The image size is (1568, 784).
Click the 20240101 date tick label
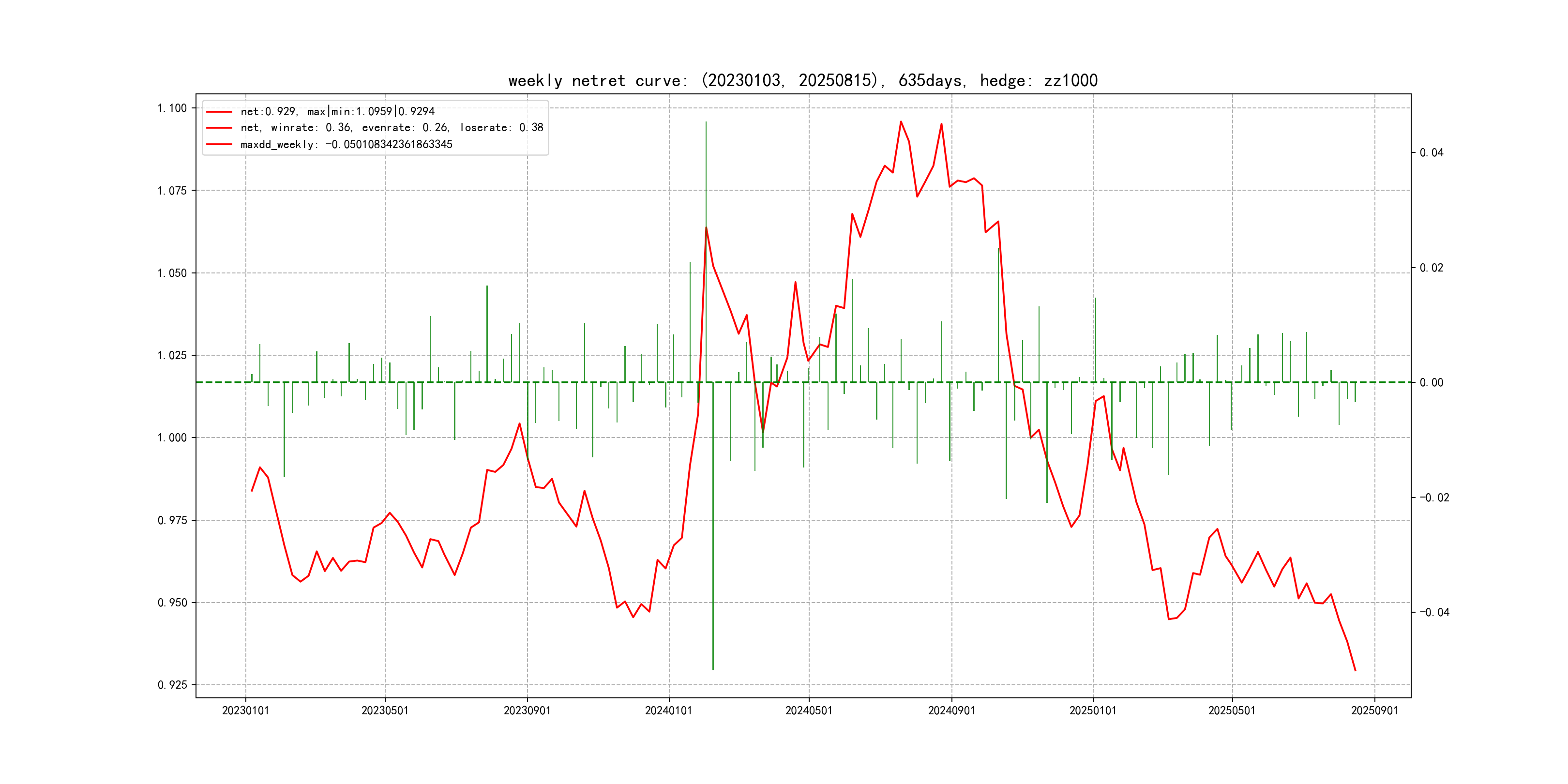[668, 710]
